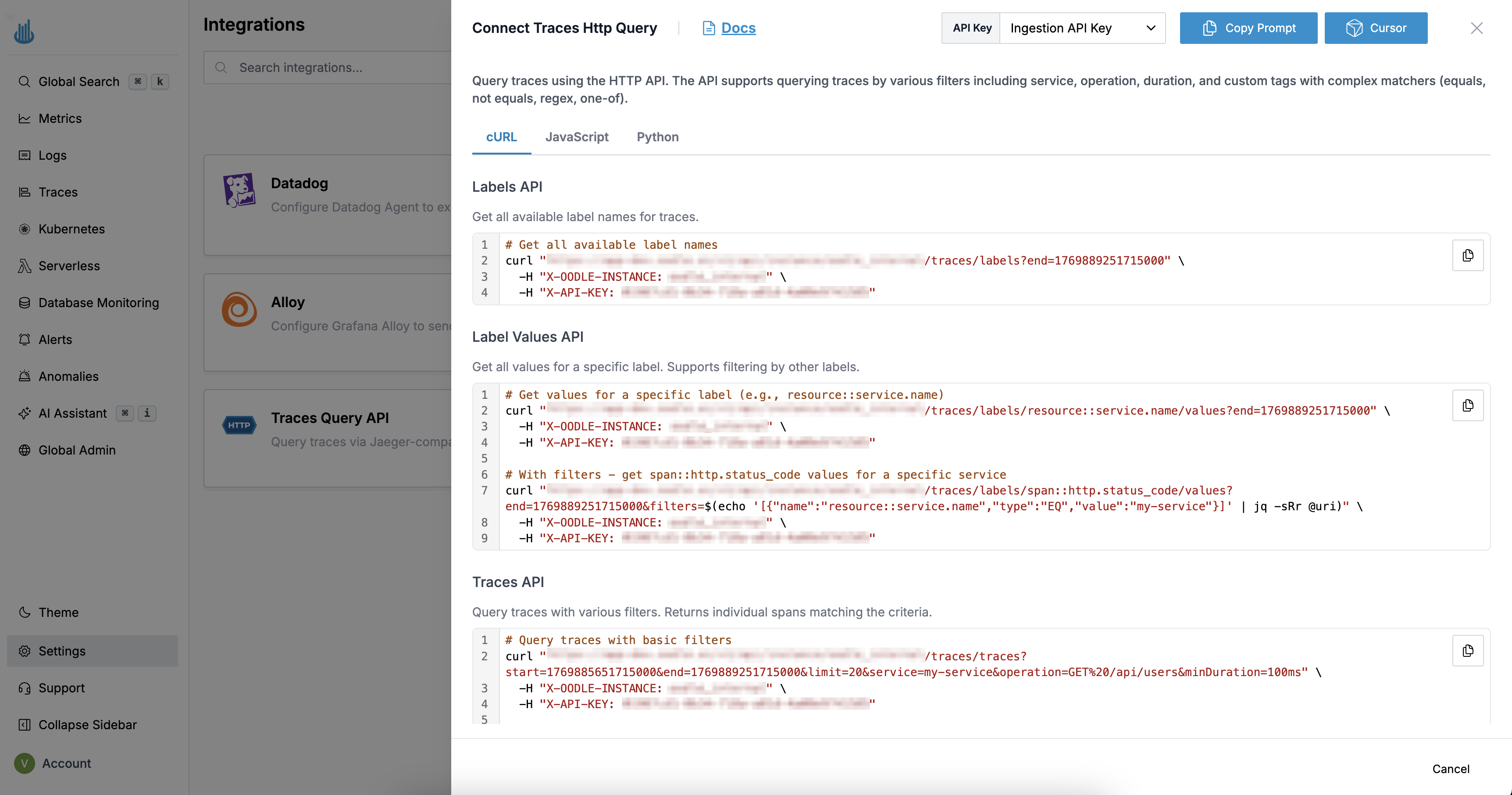Open the Anomalies section
Viewport: 1512px width, 795px height.
[x=68, y=376]
